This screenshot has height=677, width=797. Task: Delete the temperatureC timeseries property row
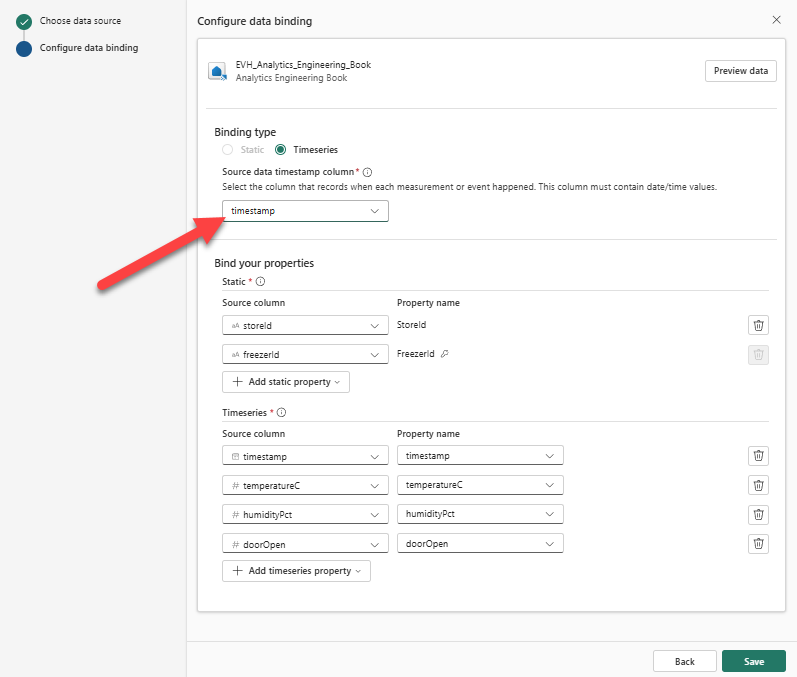tap(758, 485)
